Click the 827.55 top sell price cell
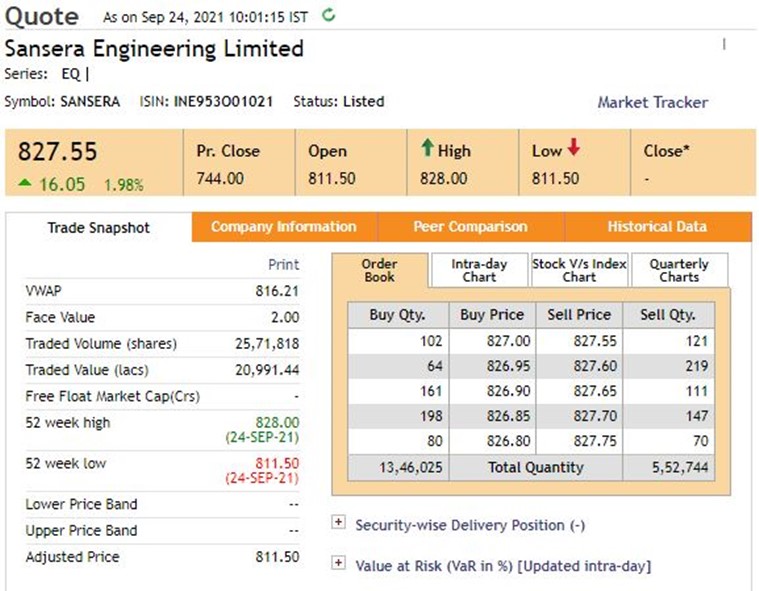 pyautogui.click(x=580, y=341)
